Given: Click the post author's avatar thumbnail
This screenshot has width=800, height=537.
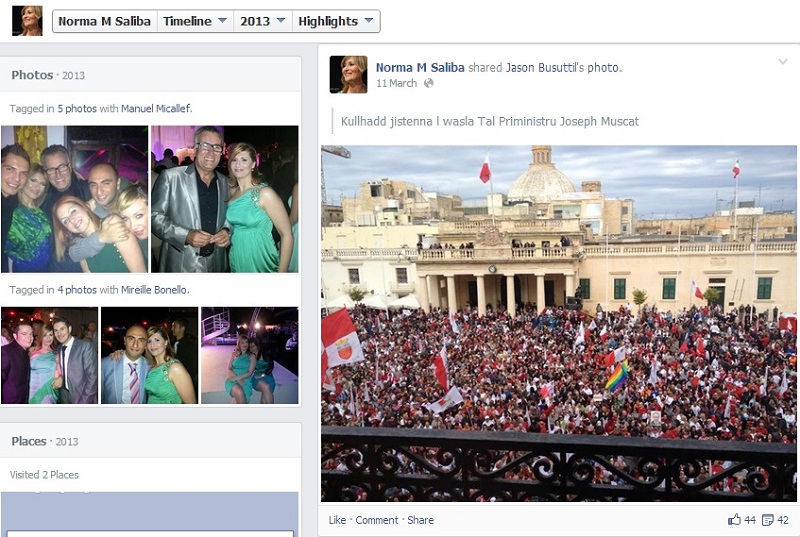Looking at the screenshot, I should click(349, 75).
